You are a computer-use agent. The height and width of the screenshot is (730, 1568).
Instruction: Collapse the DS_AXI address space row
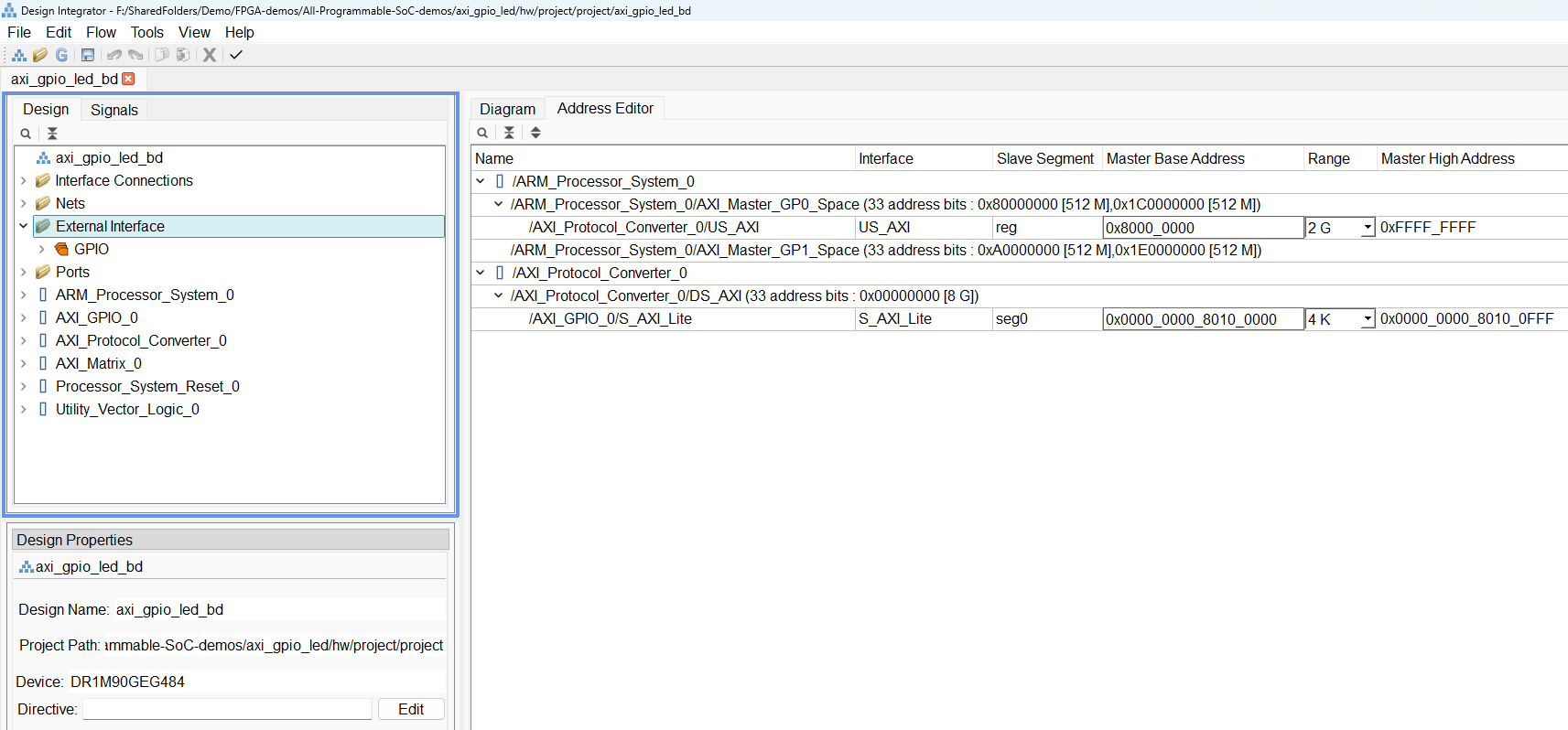(498, 295)
